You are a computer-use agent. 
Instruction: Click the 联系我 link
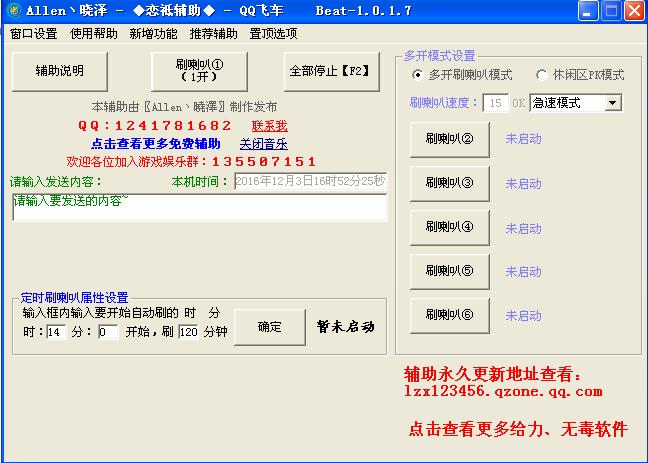(x=269, y=126)
